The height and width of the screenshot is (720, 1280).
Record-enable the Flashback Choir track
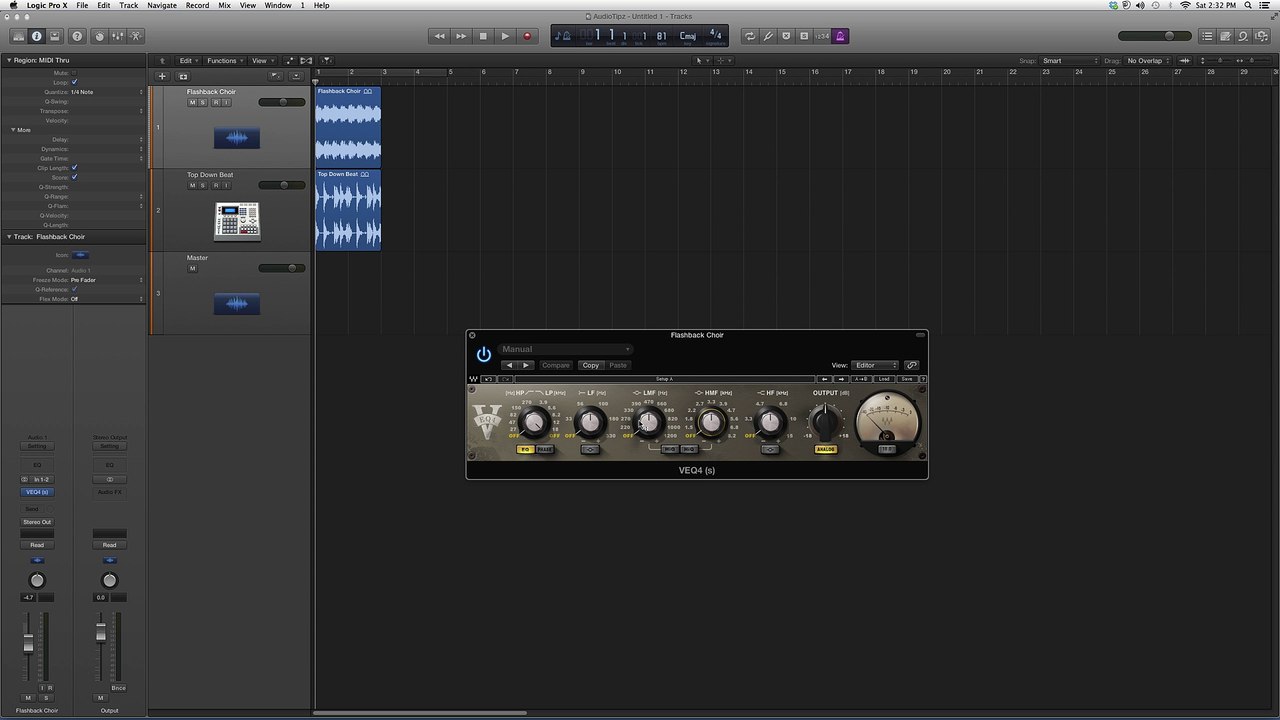(215, 103)
